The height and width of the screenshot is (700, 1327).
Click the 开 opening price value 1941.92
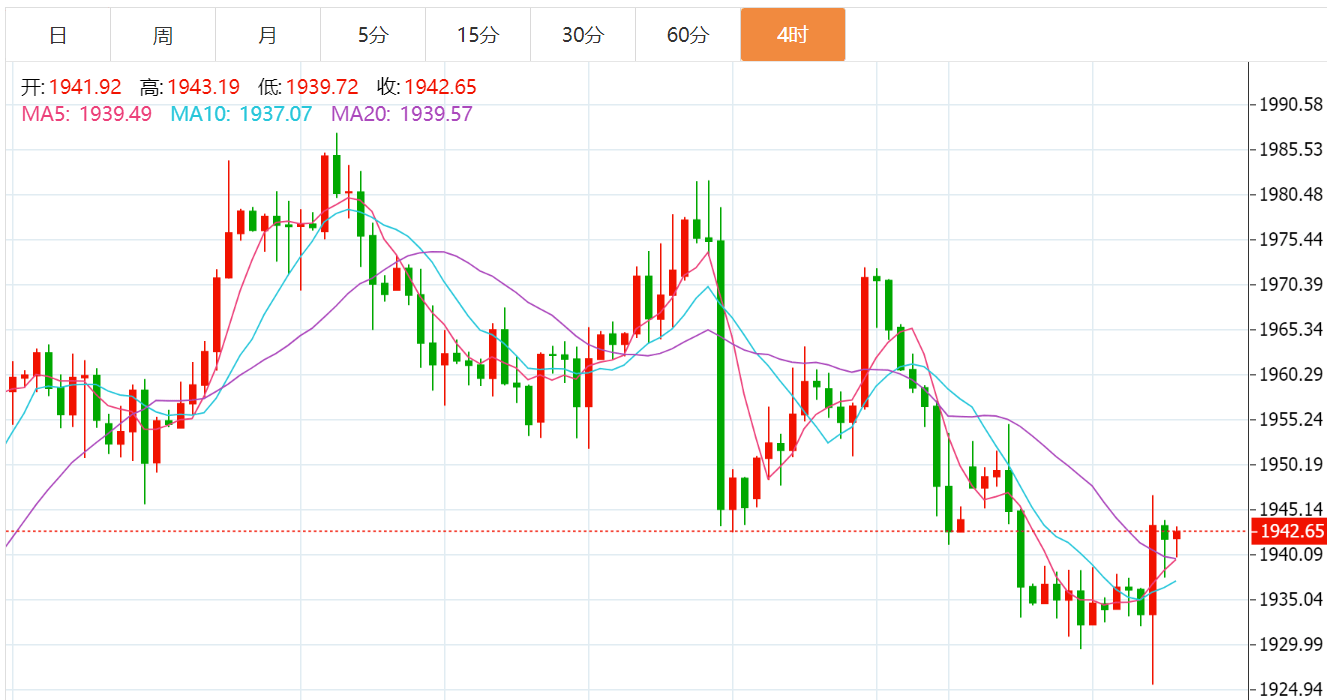(x=84, y=88)
